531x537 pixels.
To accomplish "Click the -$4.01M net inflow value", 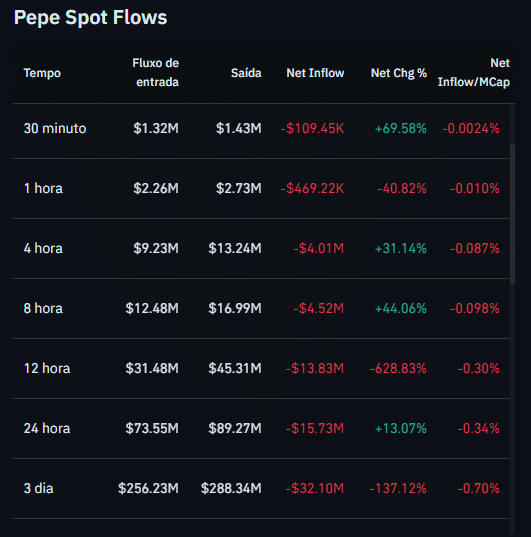I will tap(319, 248).
